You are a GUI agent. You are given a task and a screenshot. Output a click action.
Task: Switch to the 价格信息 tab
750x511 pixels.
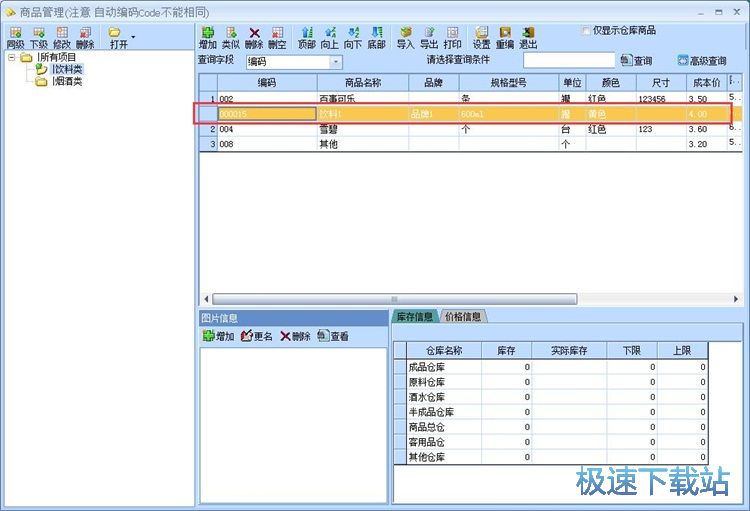click(463, 316)
